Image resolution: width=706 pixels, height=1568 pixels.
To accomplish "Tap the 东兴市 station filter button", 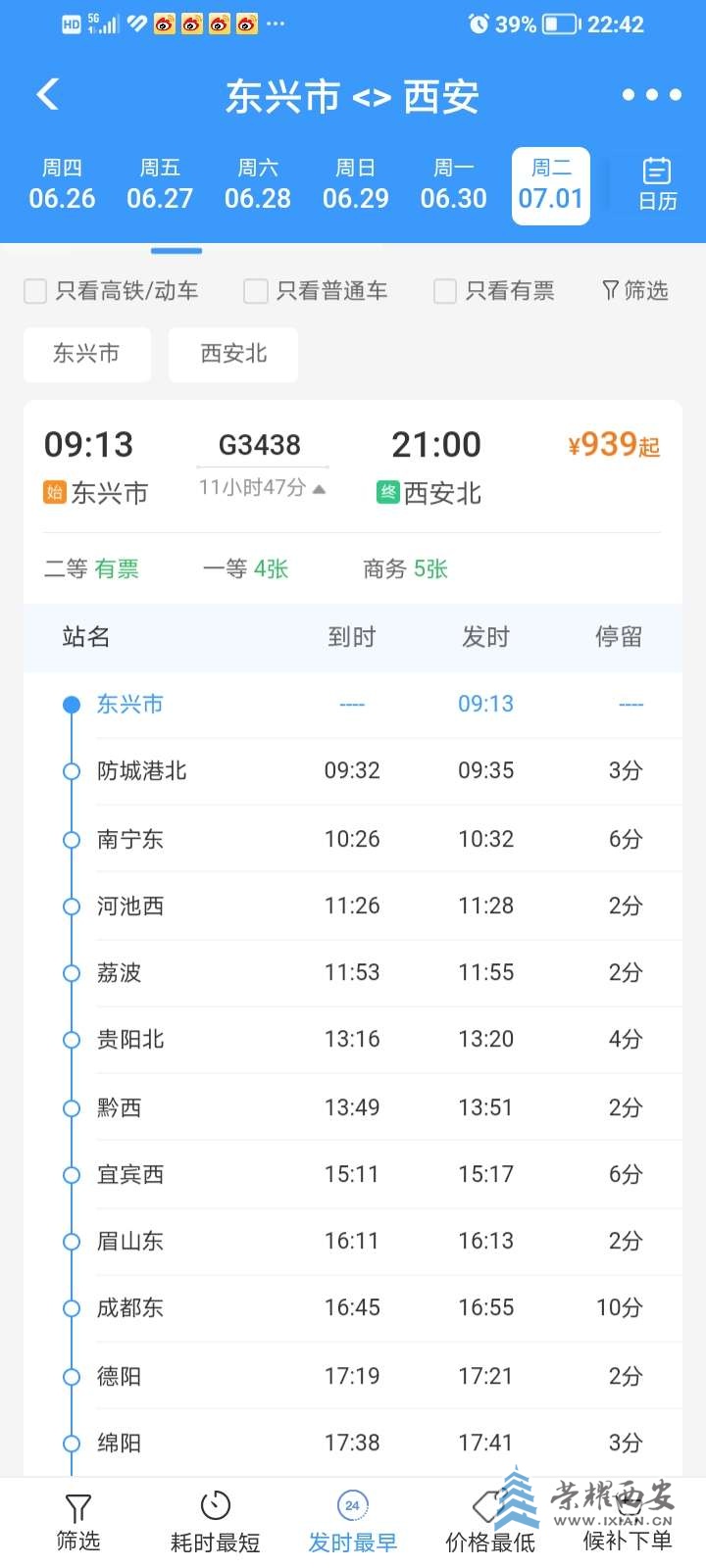I will 87,354.
